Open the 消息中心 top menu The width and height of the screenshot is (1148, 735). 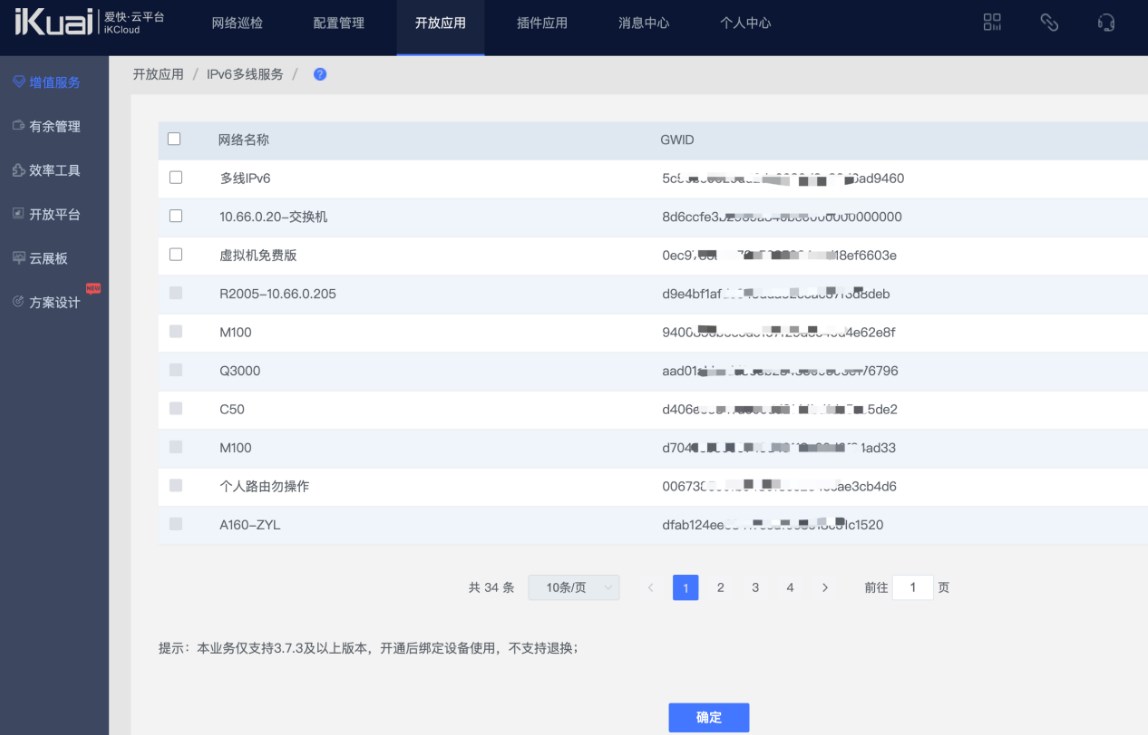coord(644,23)
